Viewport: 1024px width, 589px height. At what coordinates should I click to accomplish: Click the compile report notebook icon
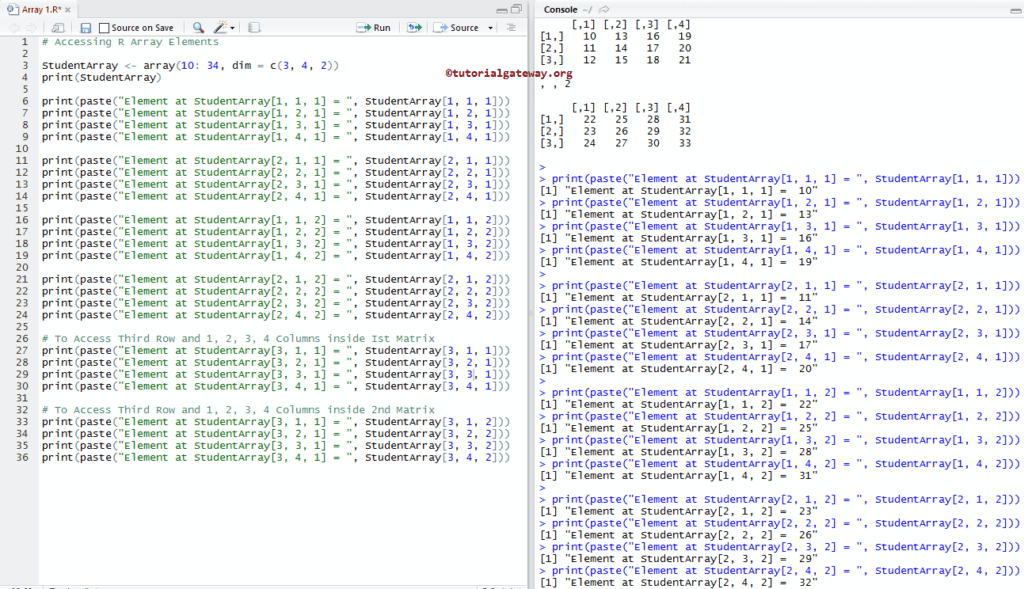(254, 27)
